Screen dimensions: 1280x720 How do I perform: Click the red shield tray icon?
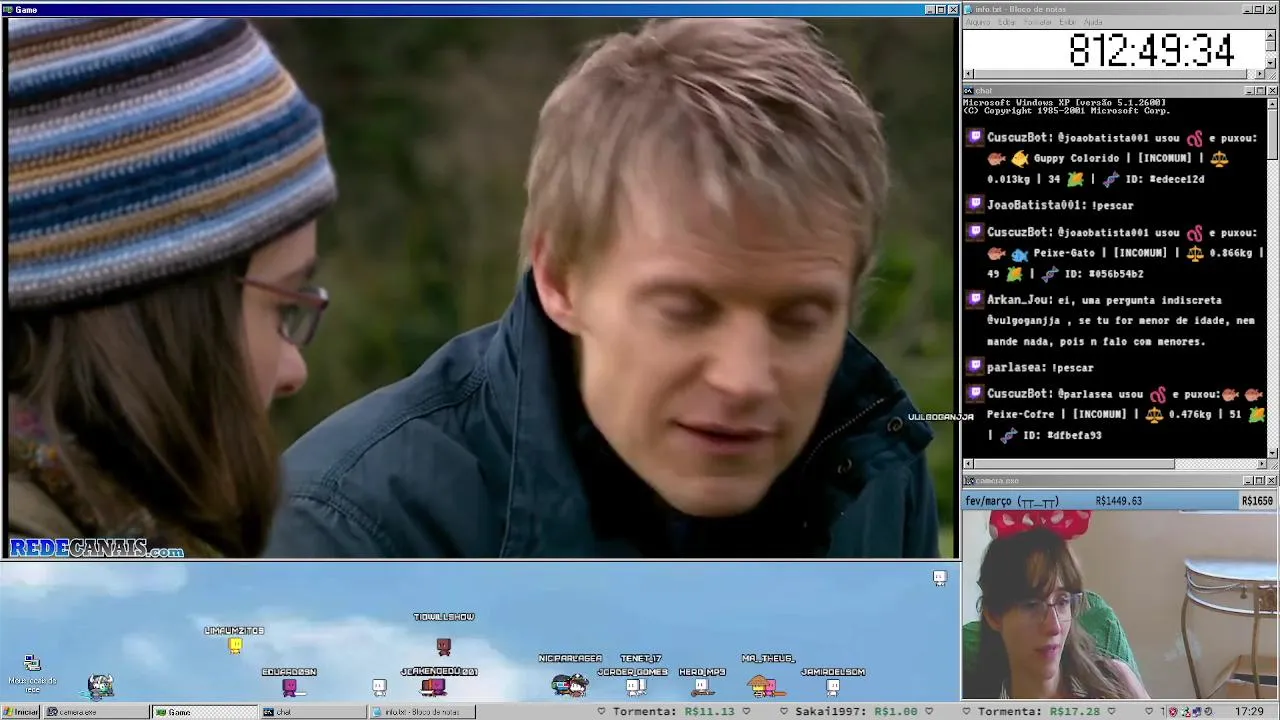[1174, 712]
